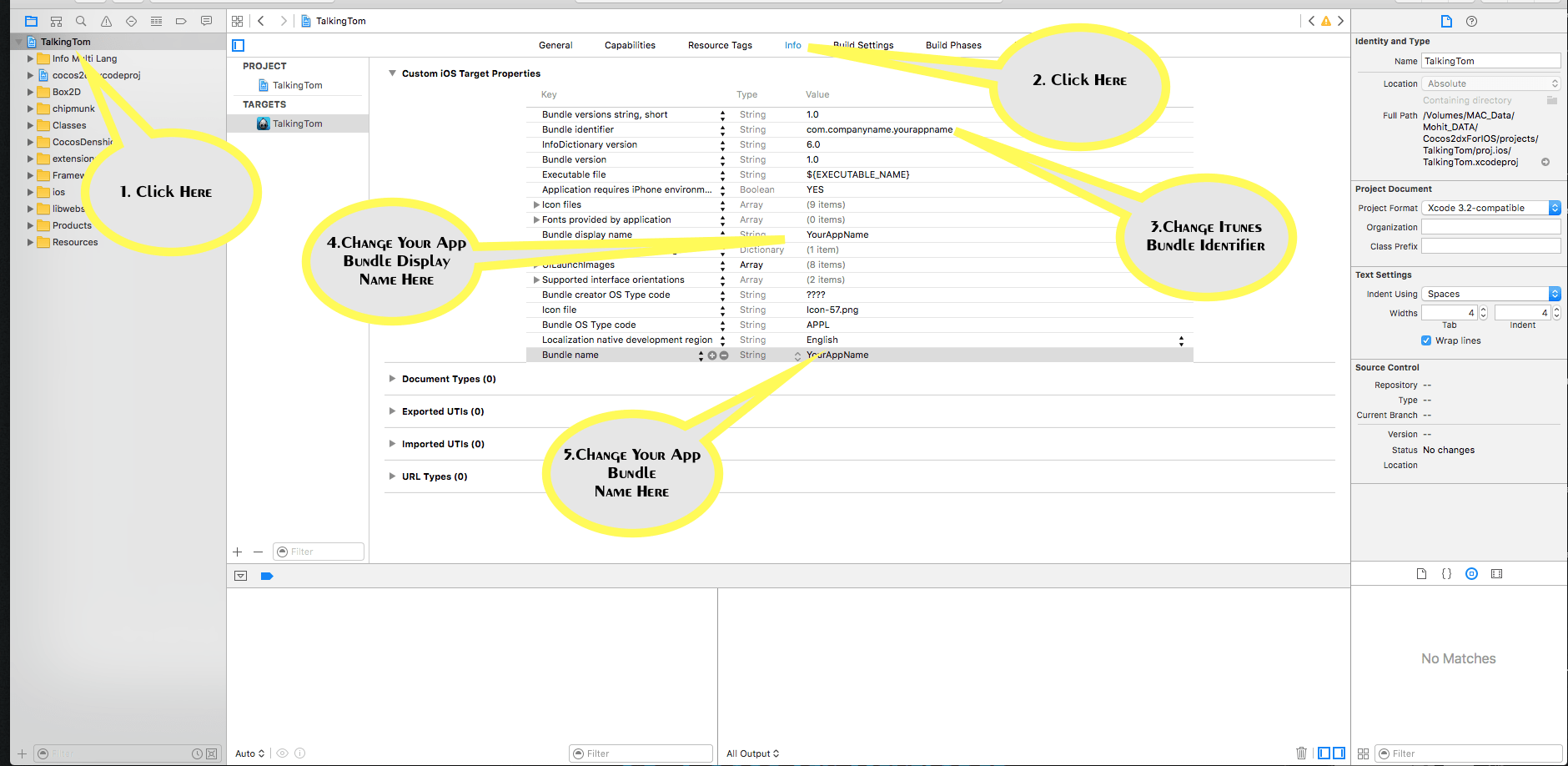Image resolution: width=1568 pixels, height=766 pixels.
Task: Show Code Snippet library braces icon
Action: [1446, 573]
